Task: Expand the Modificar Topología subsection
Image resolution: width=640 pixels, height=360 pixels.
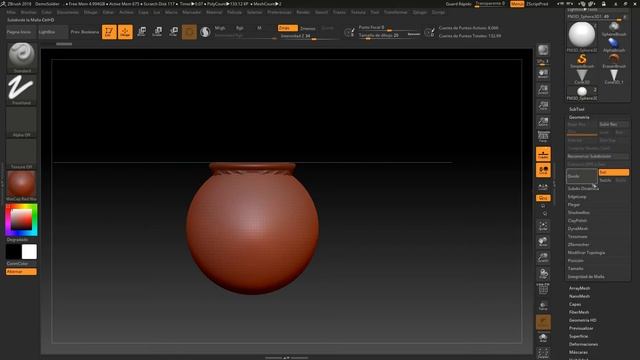Action: tap(586, 253)
